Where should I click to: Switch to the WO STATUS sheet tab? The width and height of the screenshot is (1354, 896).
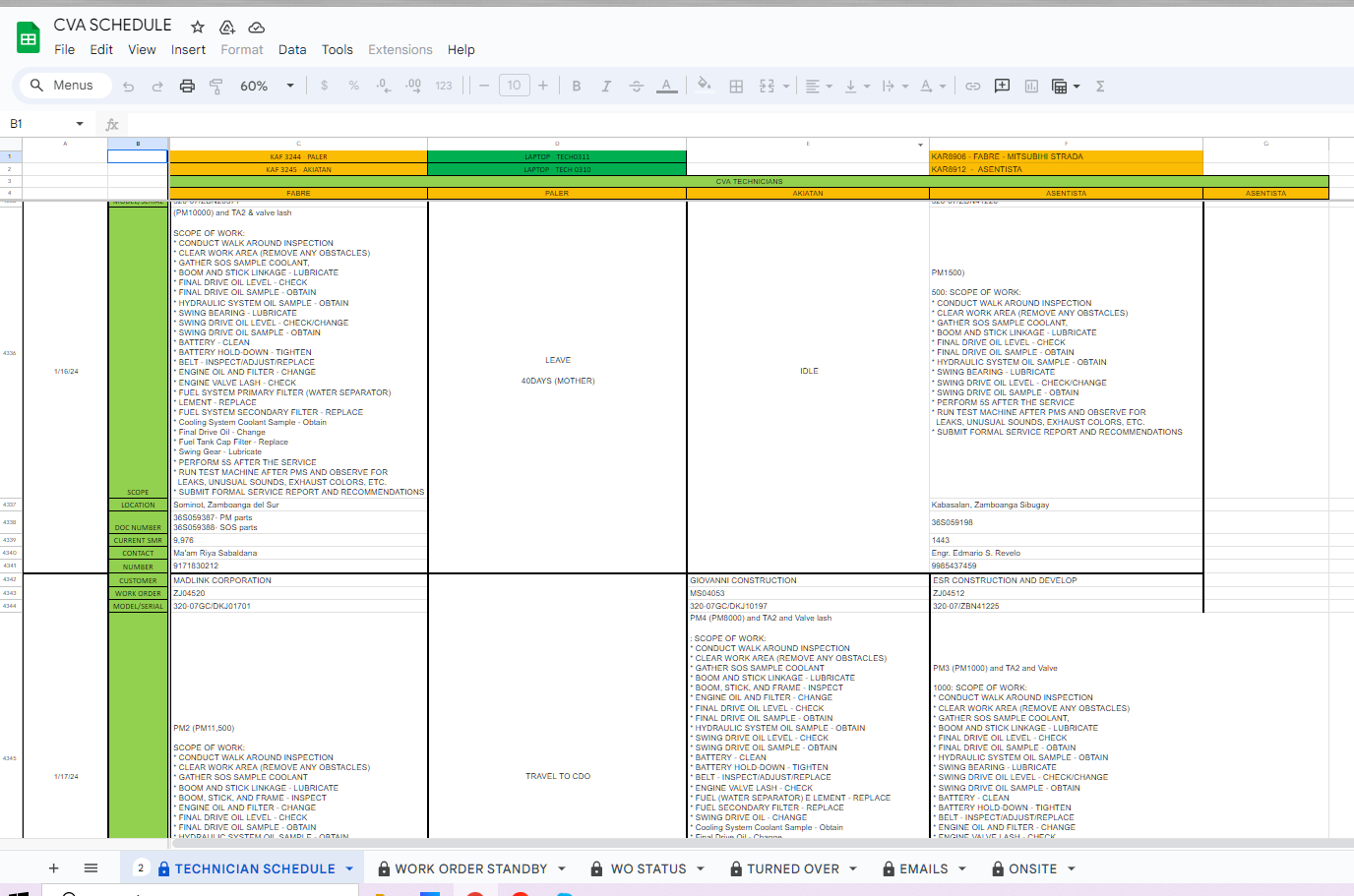pyautogui.click(x=648, y=869)
